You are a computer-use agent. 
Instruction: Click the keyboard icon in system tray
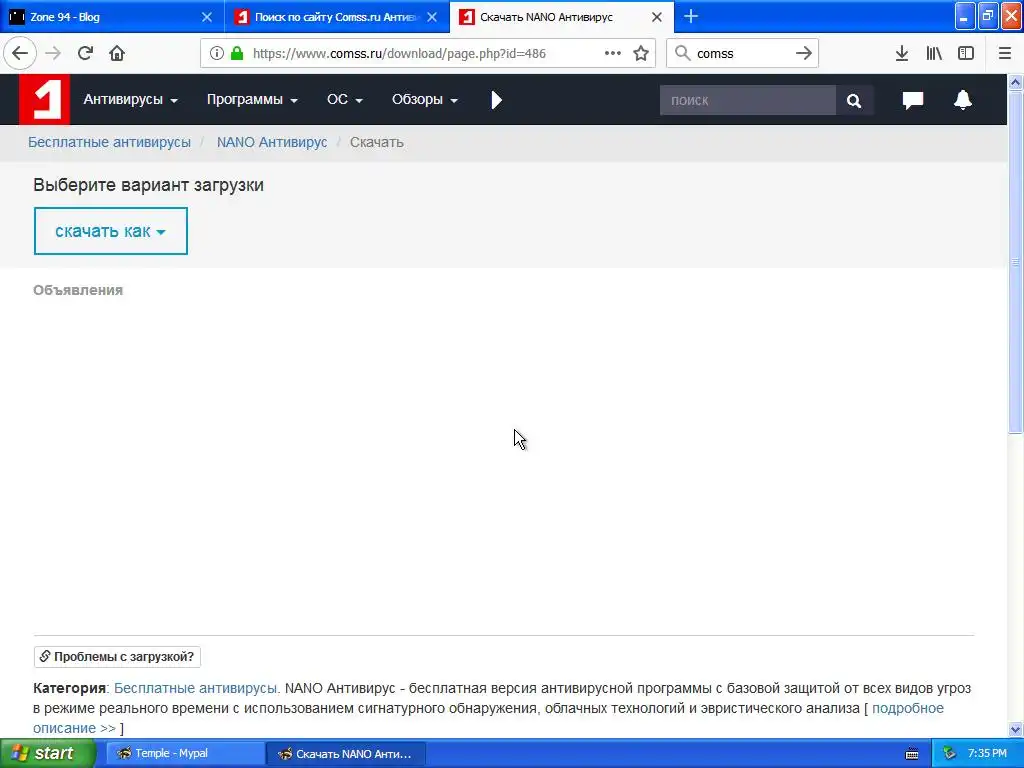point(912,754)
